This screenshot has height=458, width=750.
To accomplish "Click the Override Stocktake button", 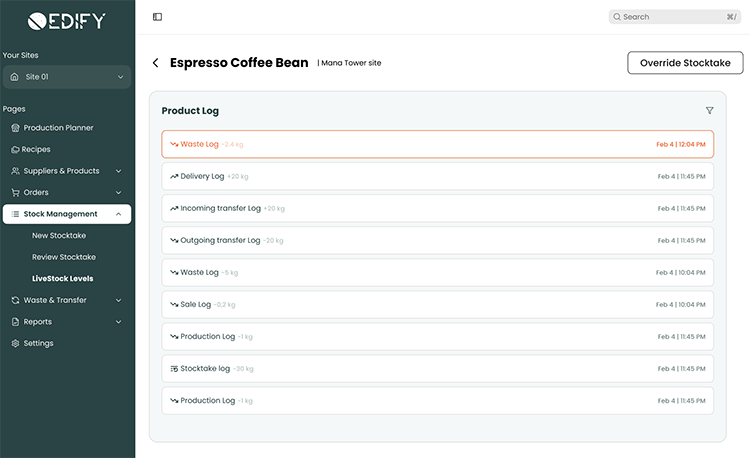I will click(x=685, y=63).
